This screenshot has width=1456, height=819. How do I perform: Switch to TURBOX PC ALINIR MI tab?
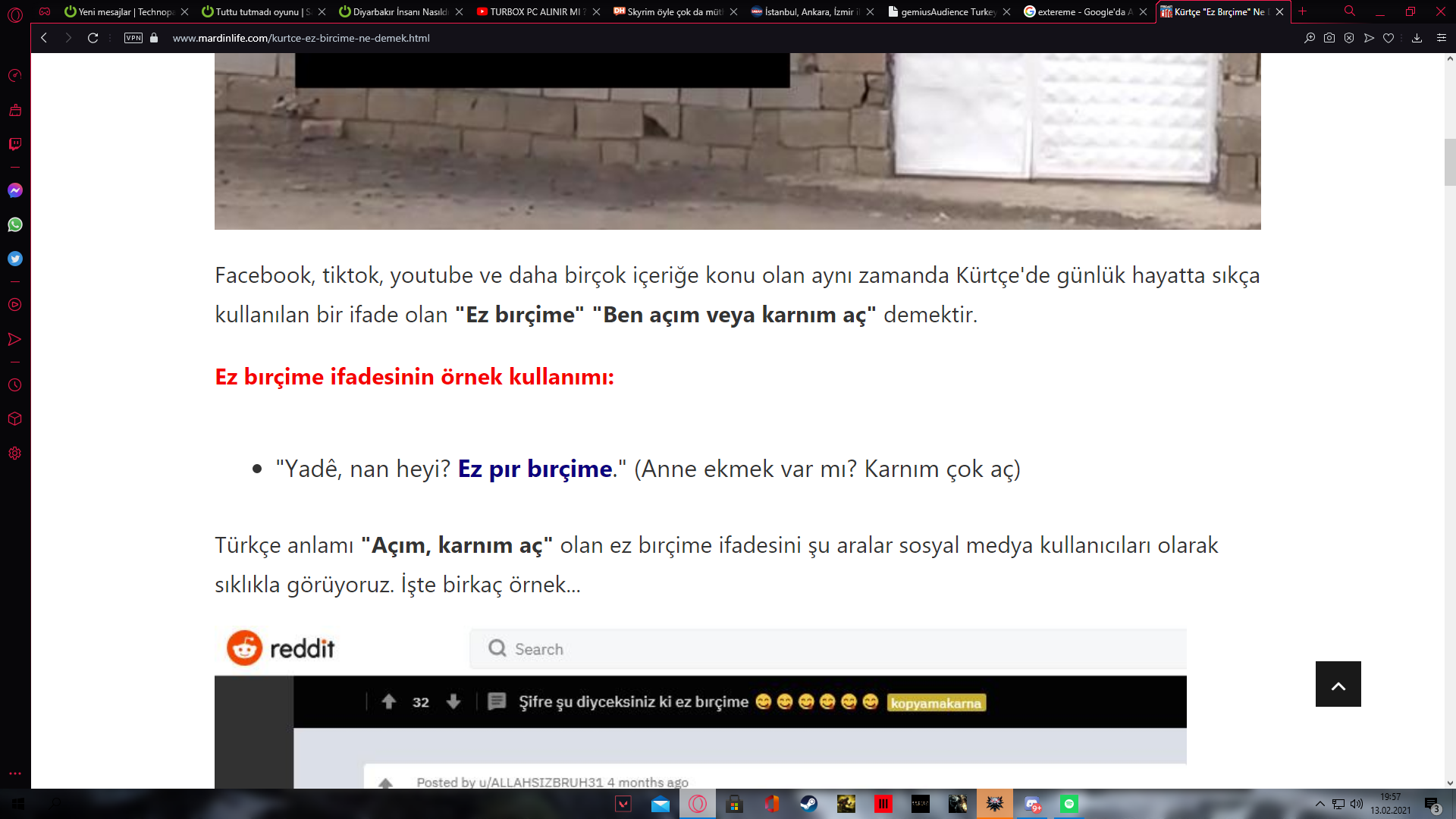pos(534,11)
